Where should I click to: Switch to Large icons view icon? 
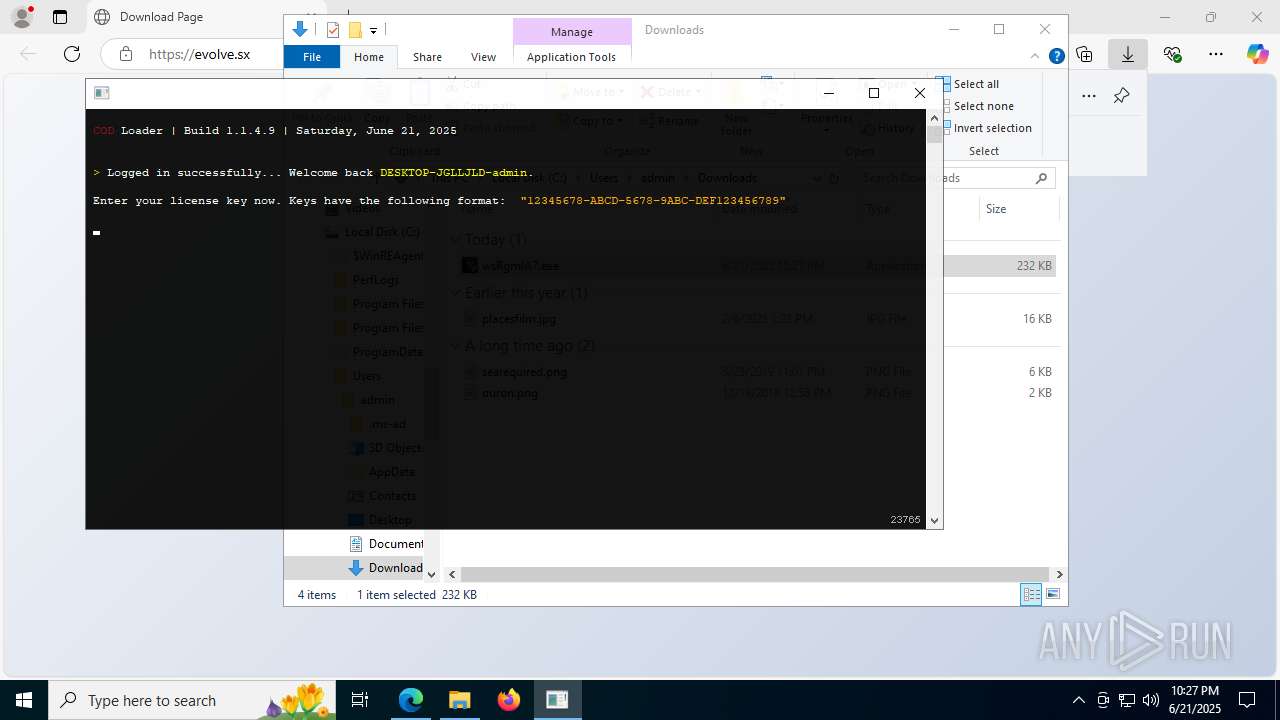click(1052, 594)
